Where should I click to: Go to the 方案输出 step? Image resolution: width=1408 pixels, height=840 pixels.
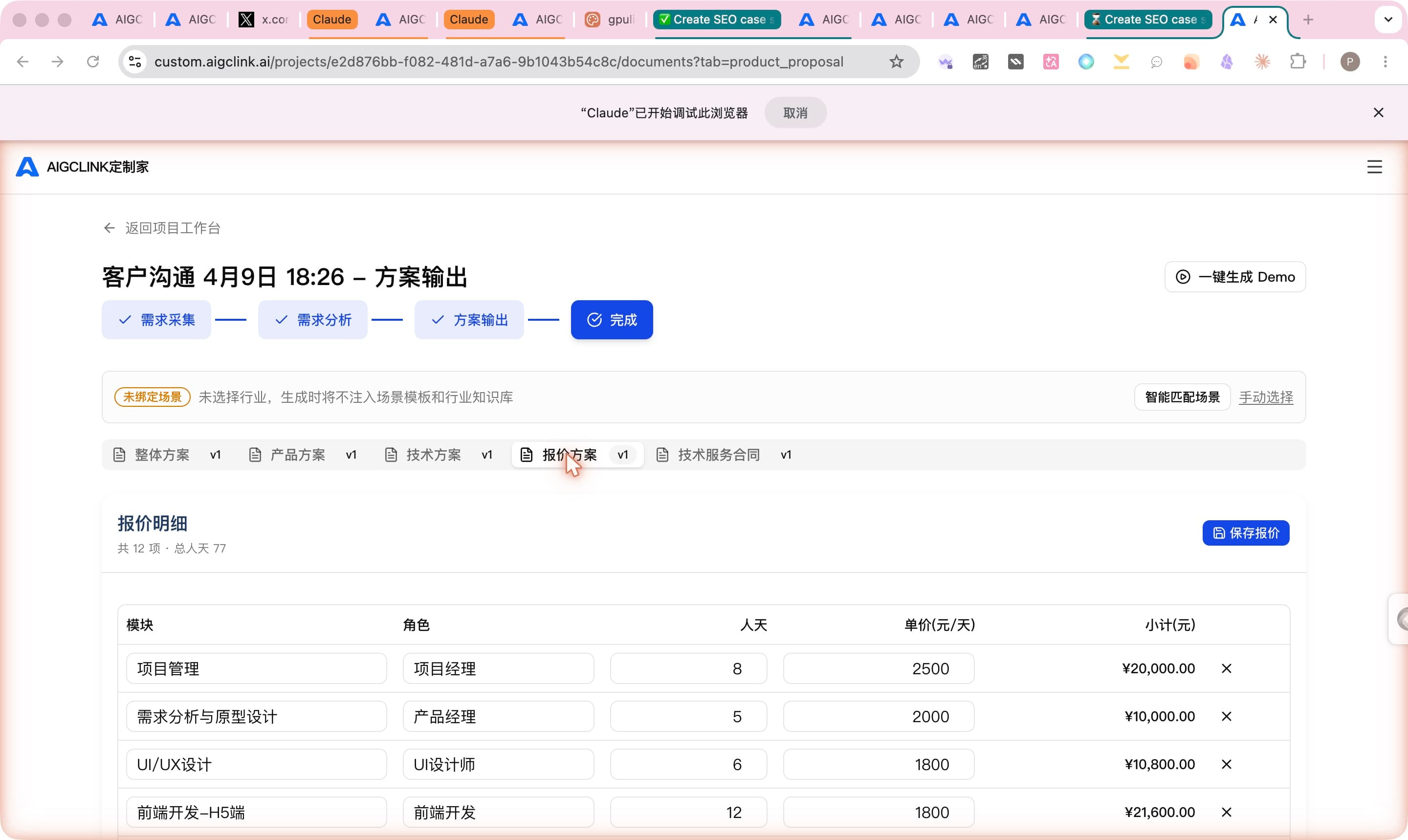pyautogui.click(x=469, y=320)
